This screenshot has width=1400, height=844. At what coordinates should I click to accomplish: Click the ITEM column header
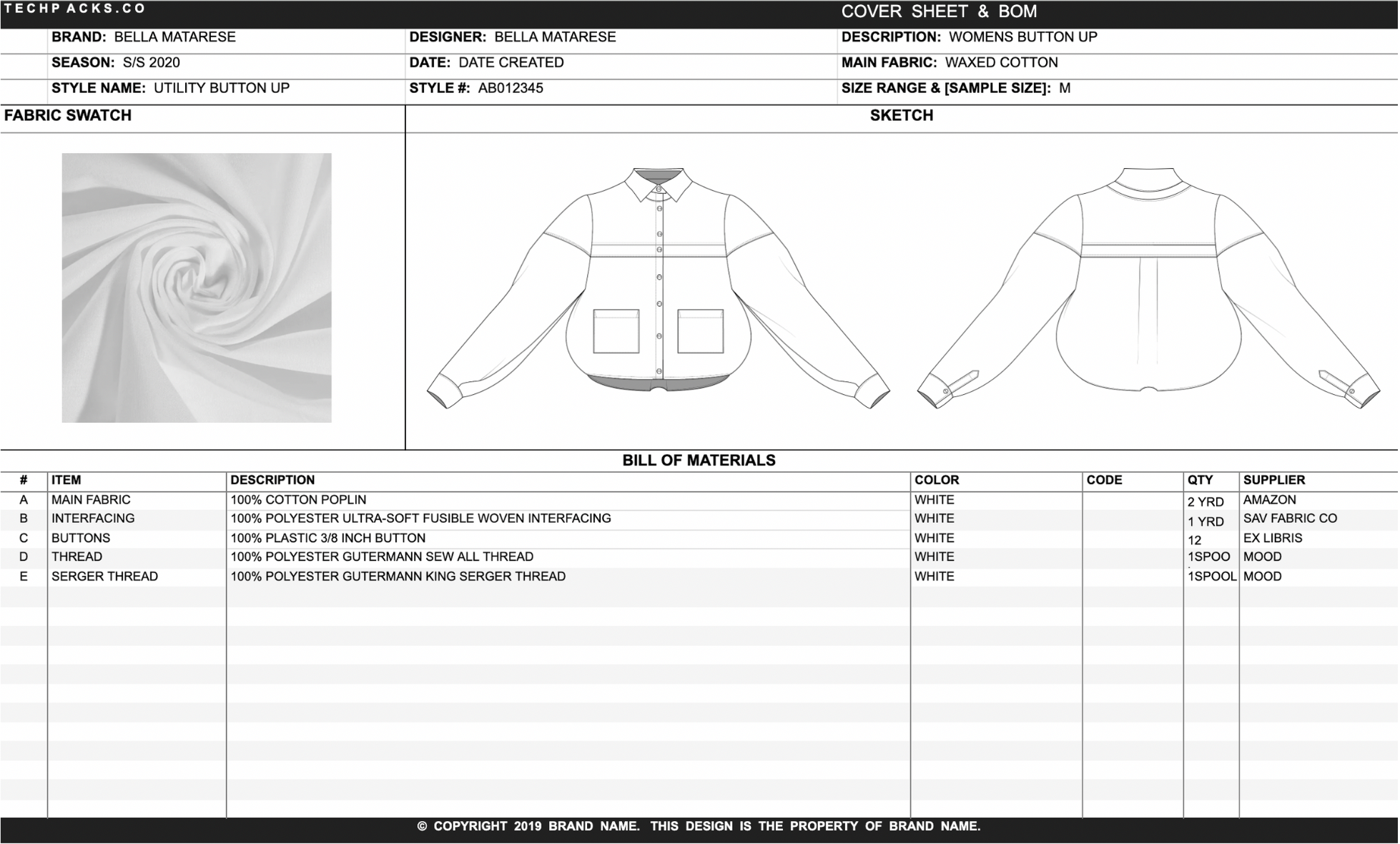[66, 481]
